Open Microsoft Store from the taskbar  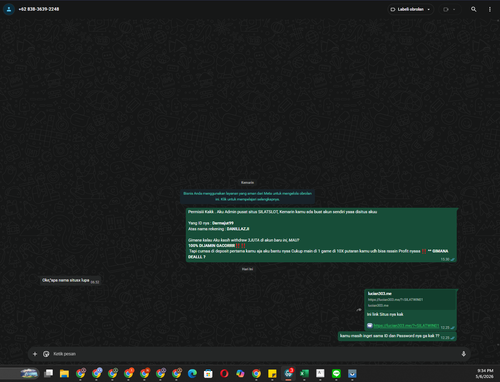[208, 374]
